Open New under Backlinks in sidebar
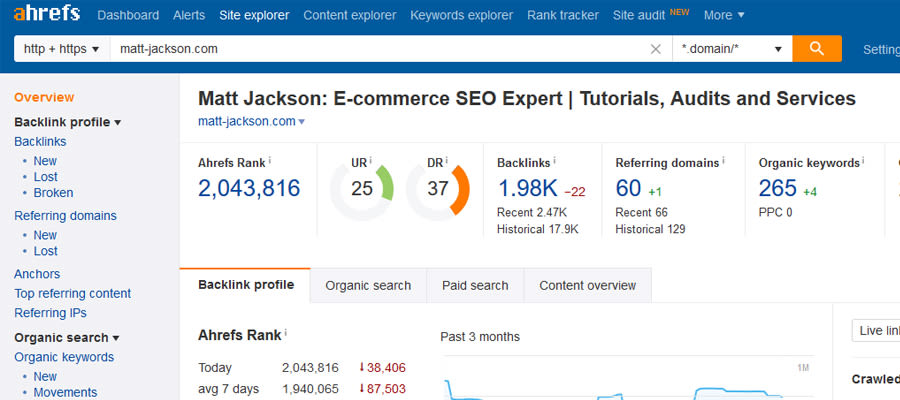Screen dimensions: 900x400 coord(45,161)
